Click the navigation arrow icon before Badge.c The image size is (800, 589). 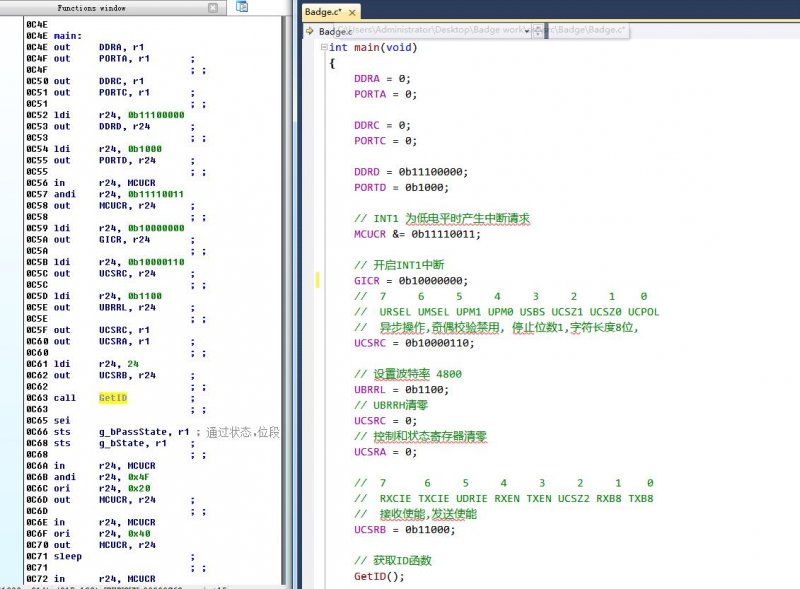coord(310,31)
